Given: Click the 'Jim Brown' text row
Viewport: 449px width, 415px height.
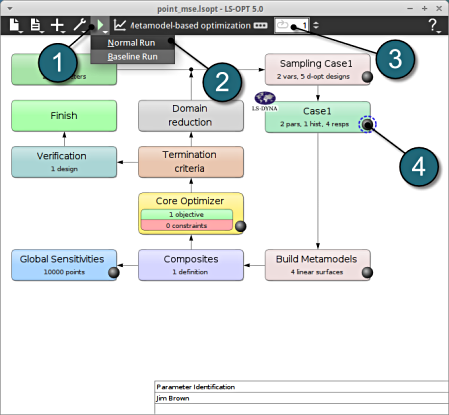Looking at the screenshot, I should [302, 398].
